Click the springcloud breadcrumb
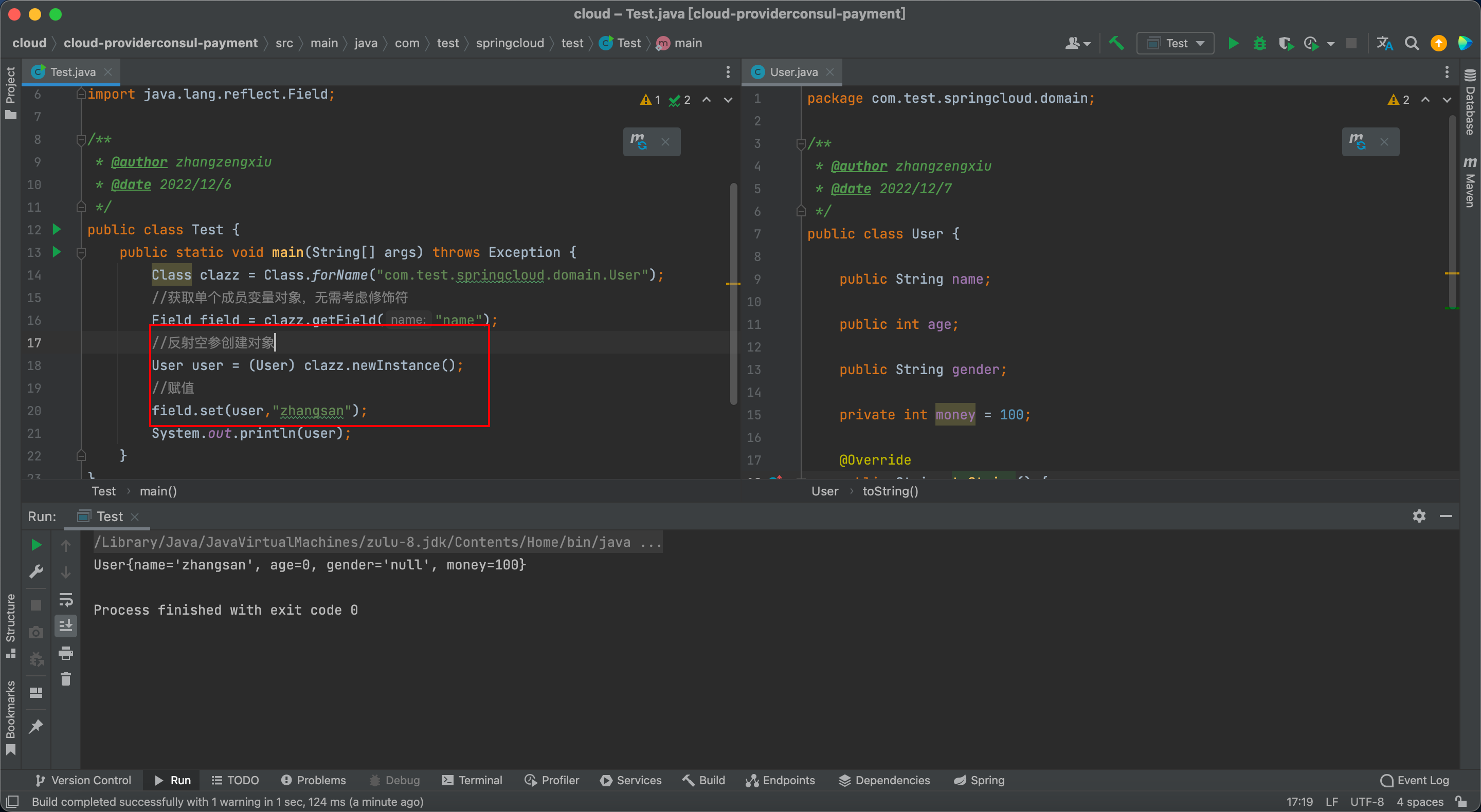 pyautogui.click(x=510, y=43)
